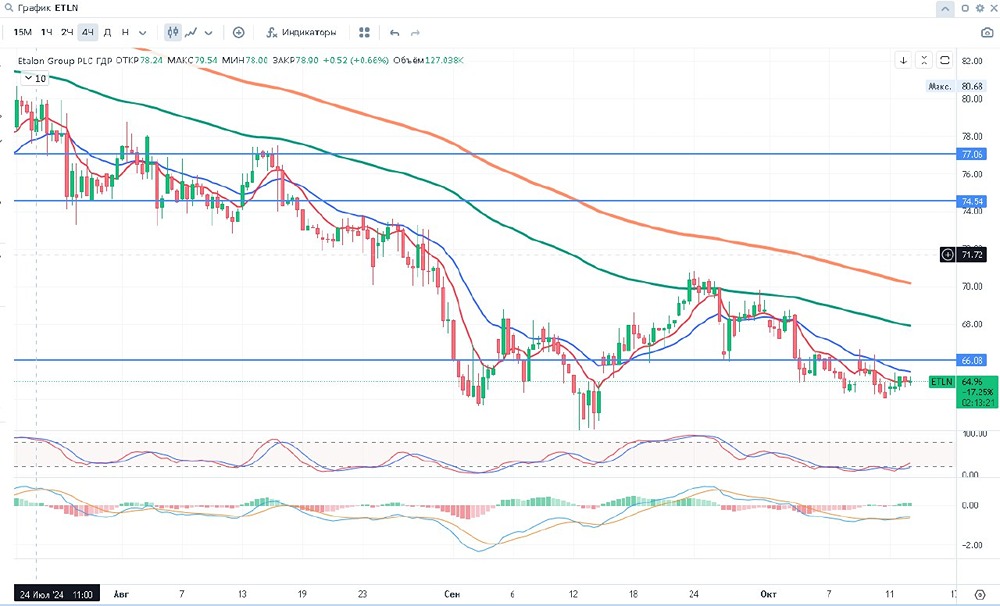Choose the daily Д timeframe
The width and height of the screenshot is (1000, 606).
[x=107, y=32]
